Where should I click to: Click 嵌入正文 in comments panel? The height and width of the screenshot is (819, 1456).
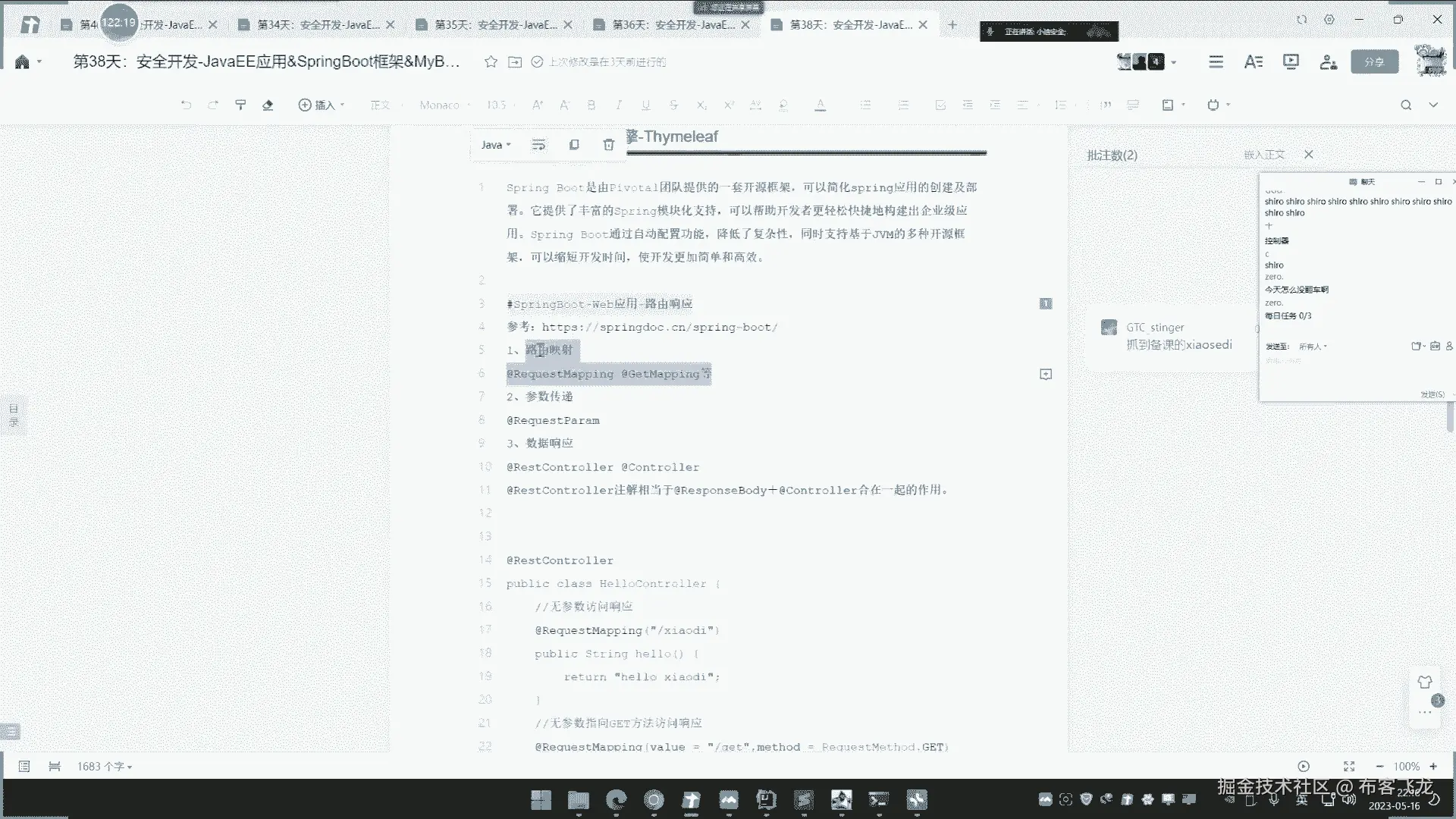[x=1263, y=154]
